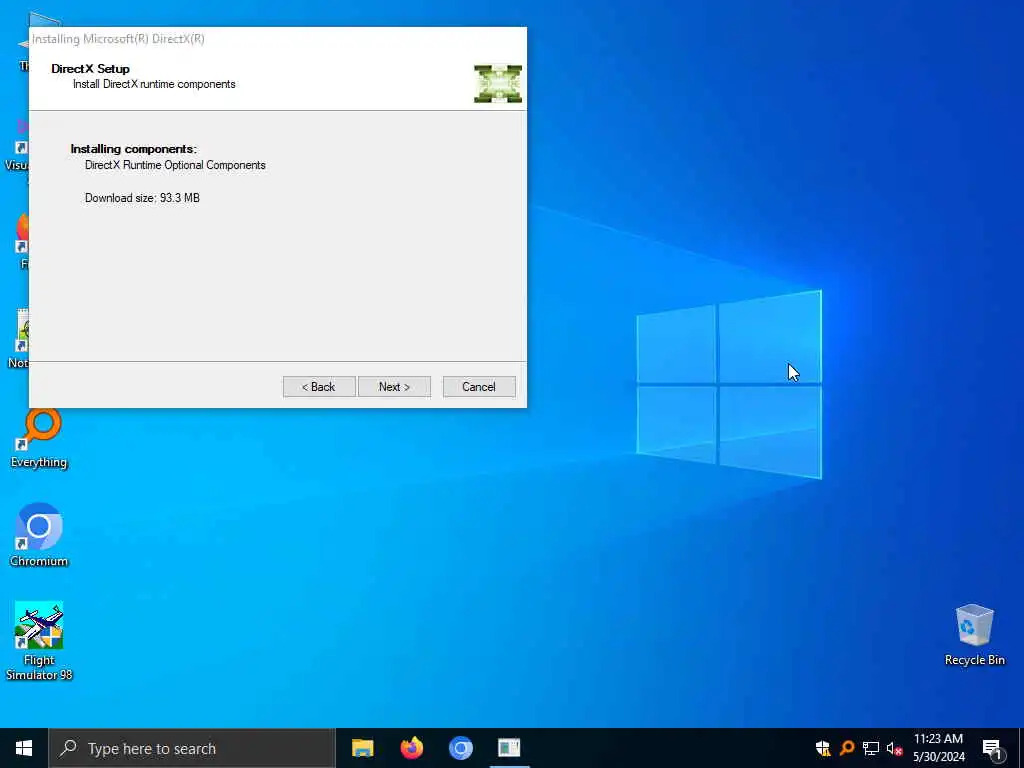The height and width of the screenshot is (768, 1024).
Task: Click 'Installing components:' heading
Action: tap(133, 149)
